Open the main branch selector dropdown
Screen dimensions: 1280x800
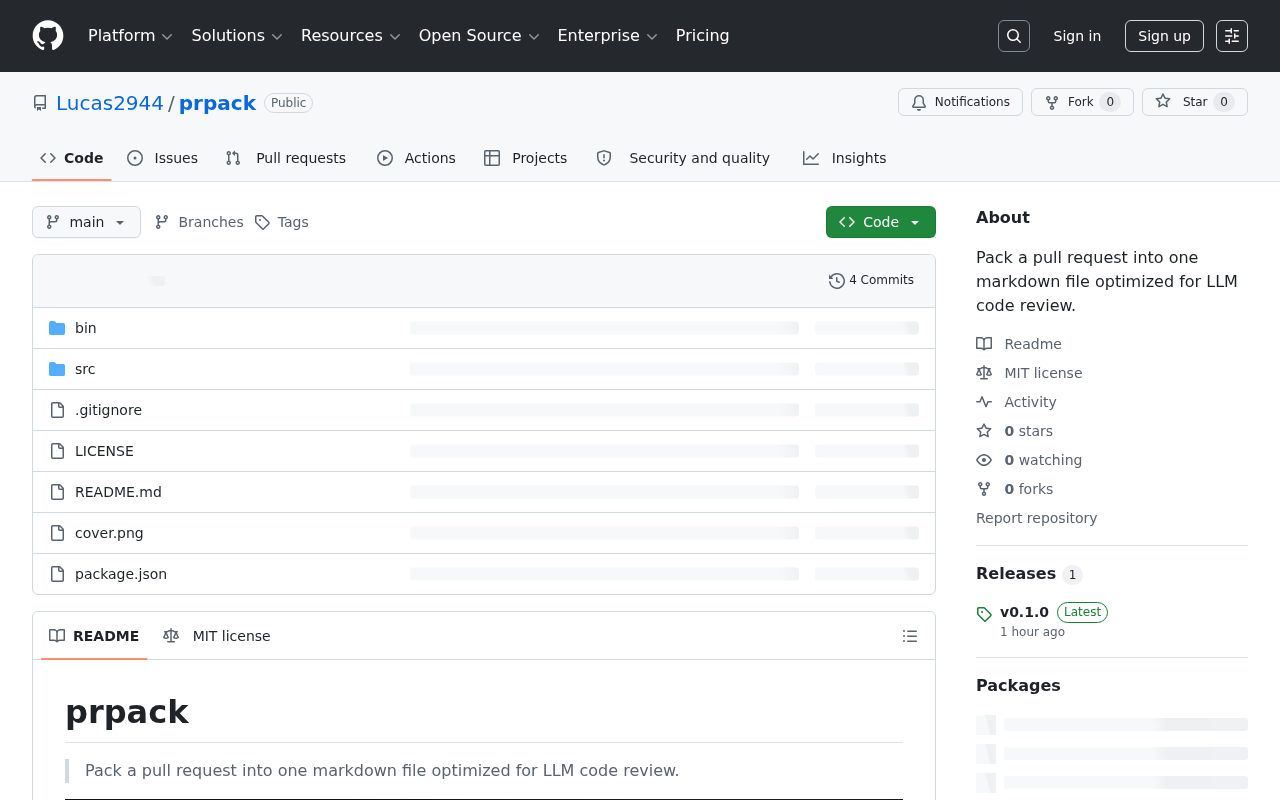86,222
